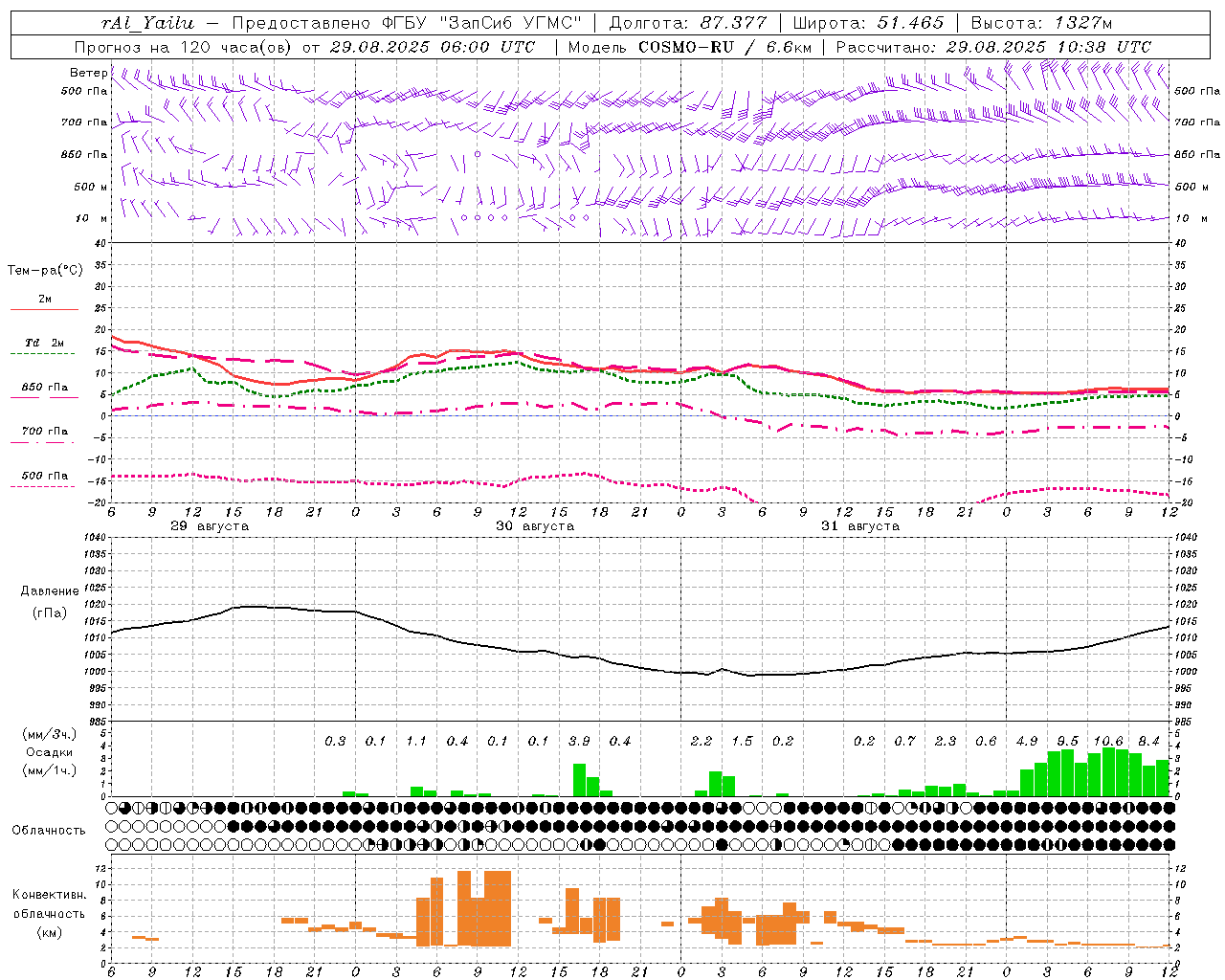Image resolution: width=1225 pixels, height=980 pixels.
Task: Click the 3-hour precipitation value 10.6
Action: pyautogui.click(x=1108, y=741)
